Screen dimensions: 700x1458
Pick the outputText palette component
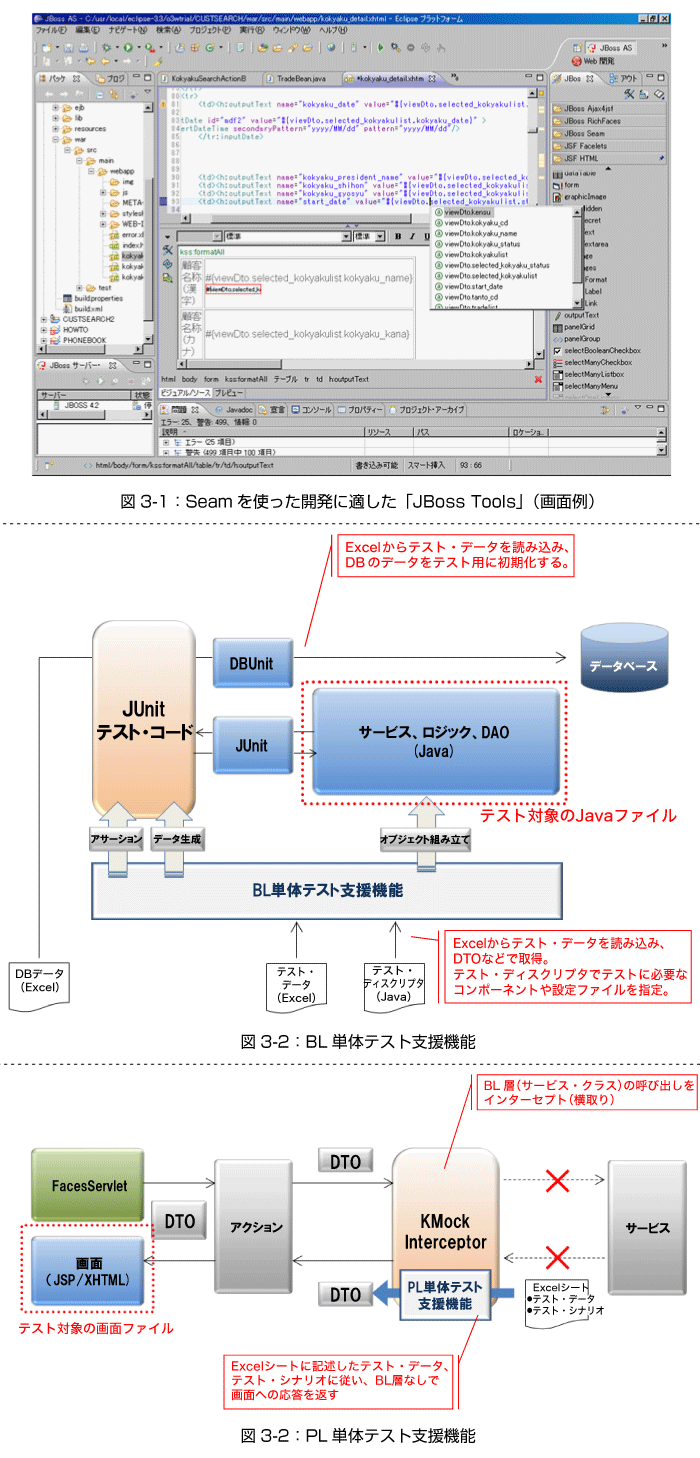click(575, 316)
